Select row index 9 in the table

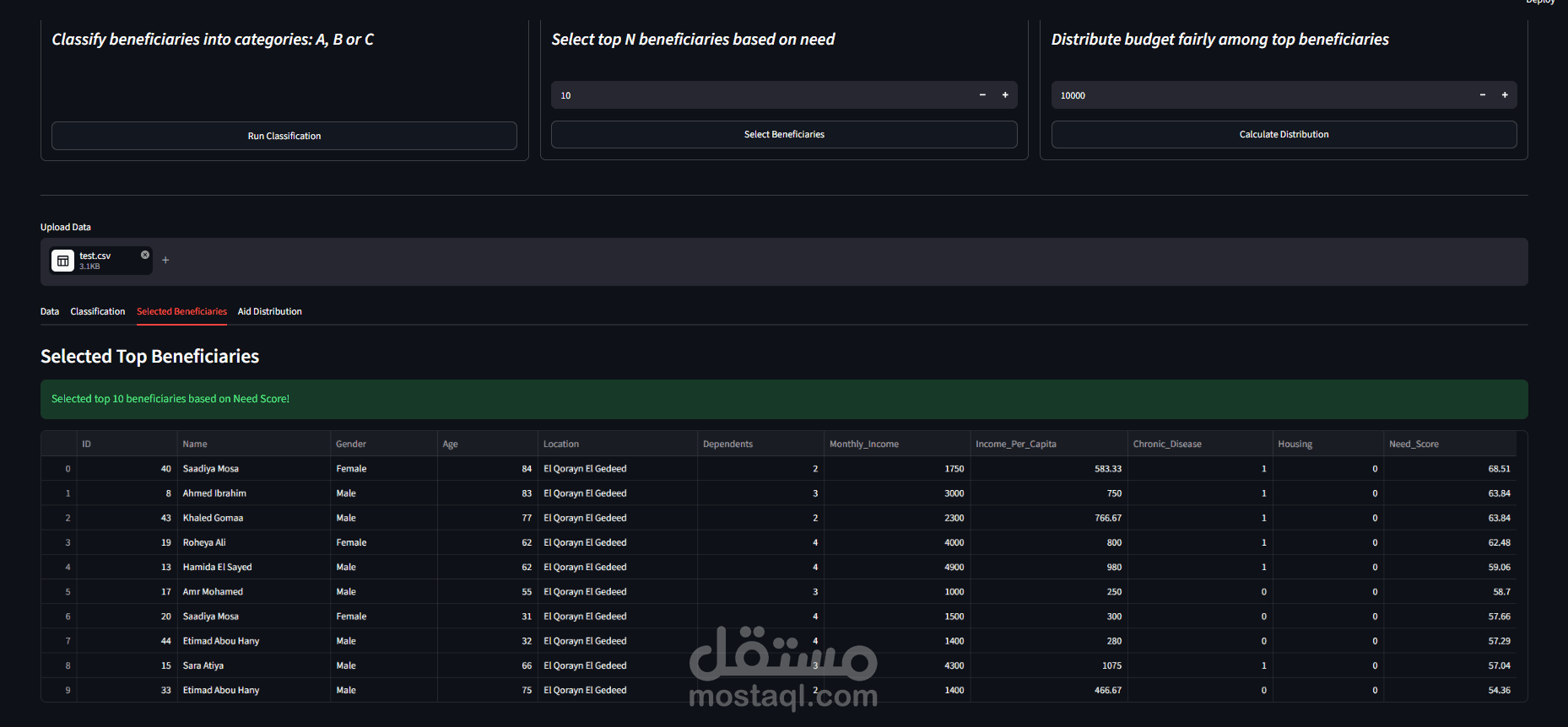pyautogui.click(x=59, y=690)
